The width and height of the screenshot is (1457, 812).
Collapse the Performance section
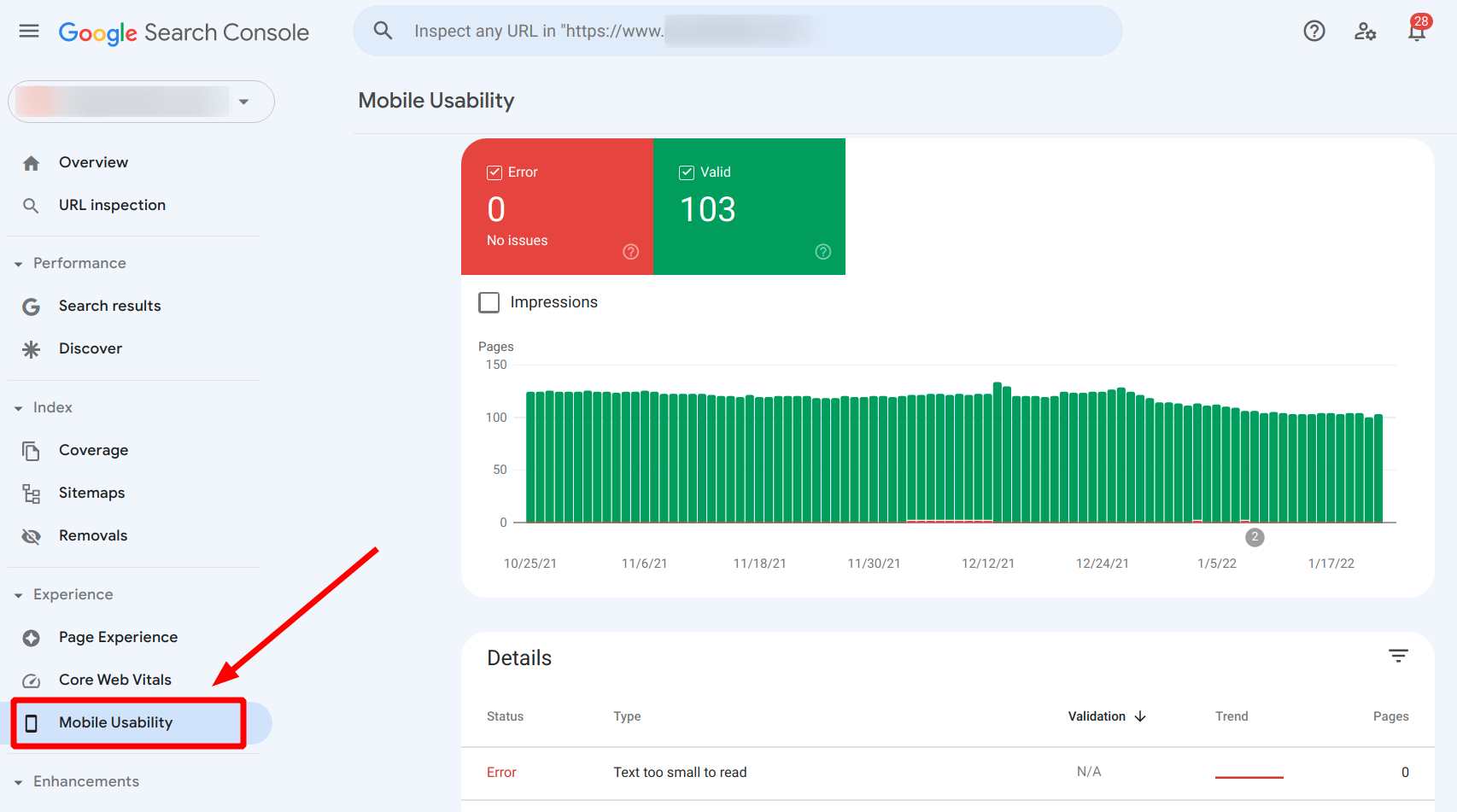(x=19, y=263)
